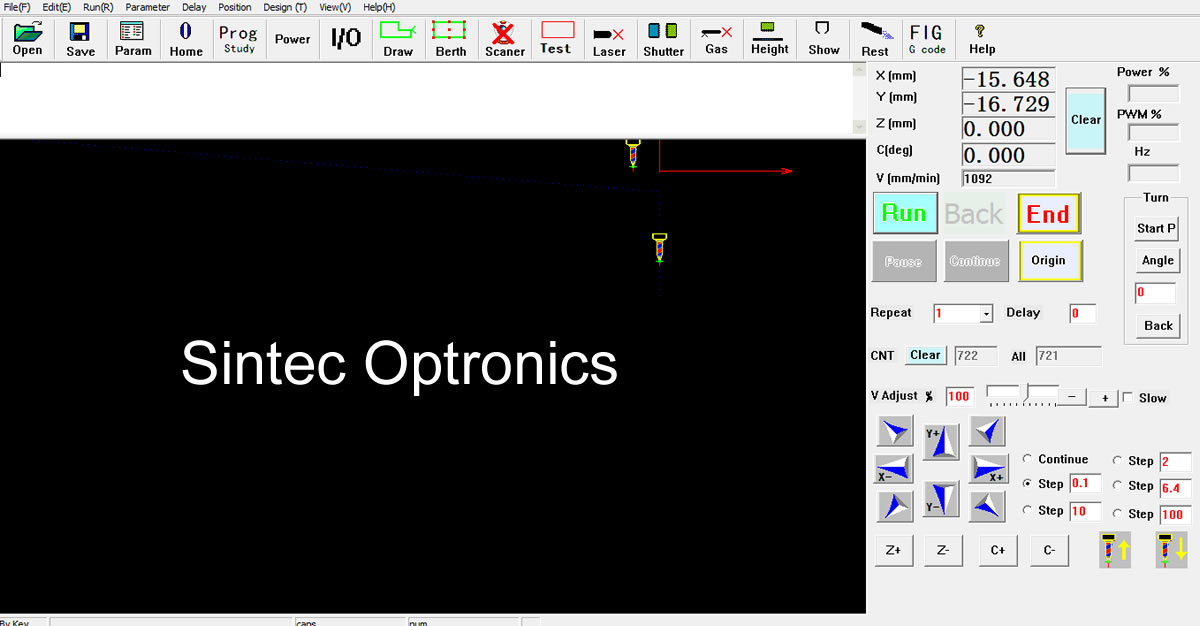Toggle the Laser toolbar icon
This screenshot has width=1200, height=626.
609,39
